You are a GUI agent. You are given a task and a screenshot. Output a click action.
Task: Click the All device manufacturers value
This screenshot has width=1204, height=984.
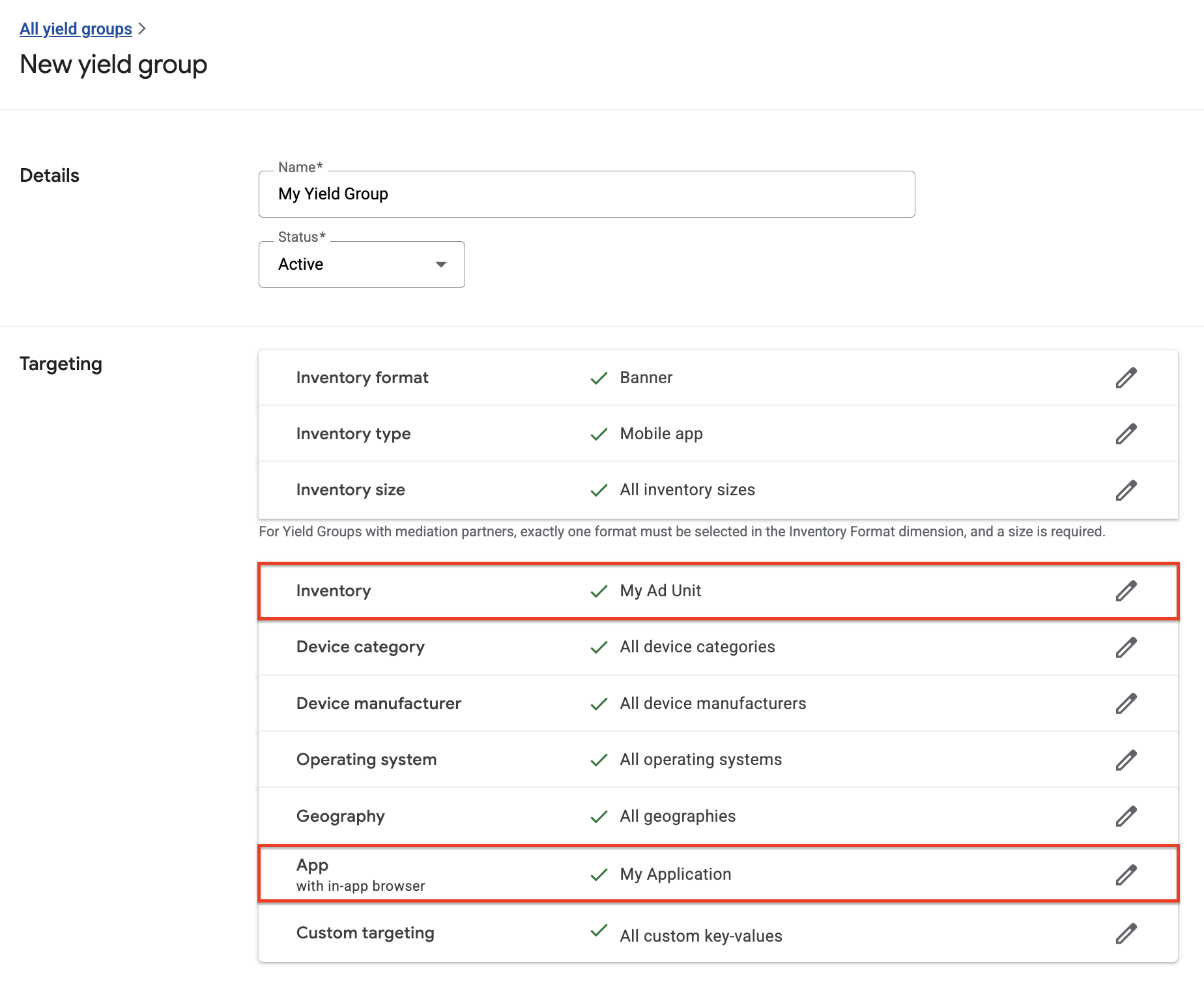pyautogui.click(x=713, y=704)
